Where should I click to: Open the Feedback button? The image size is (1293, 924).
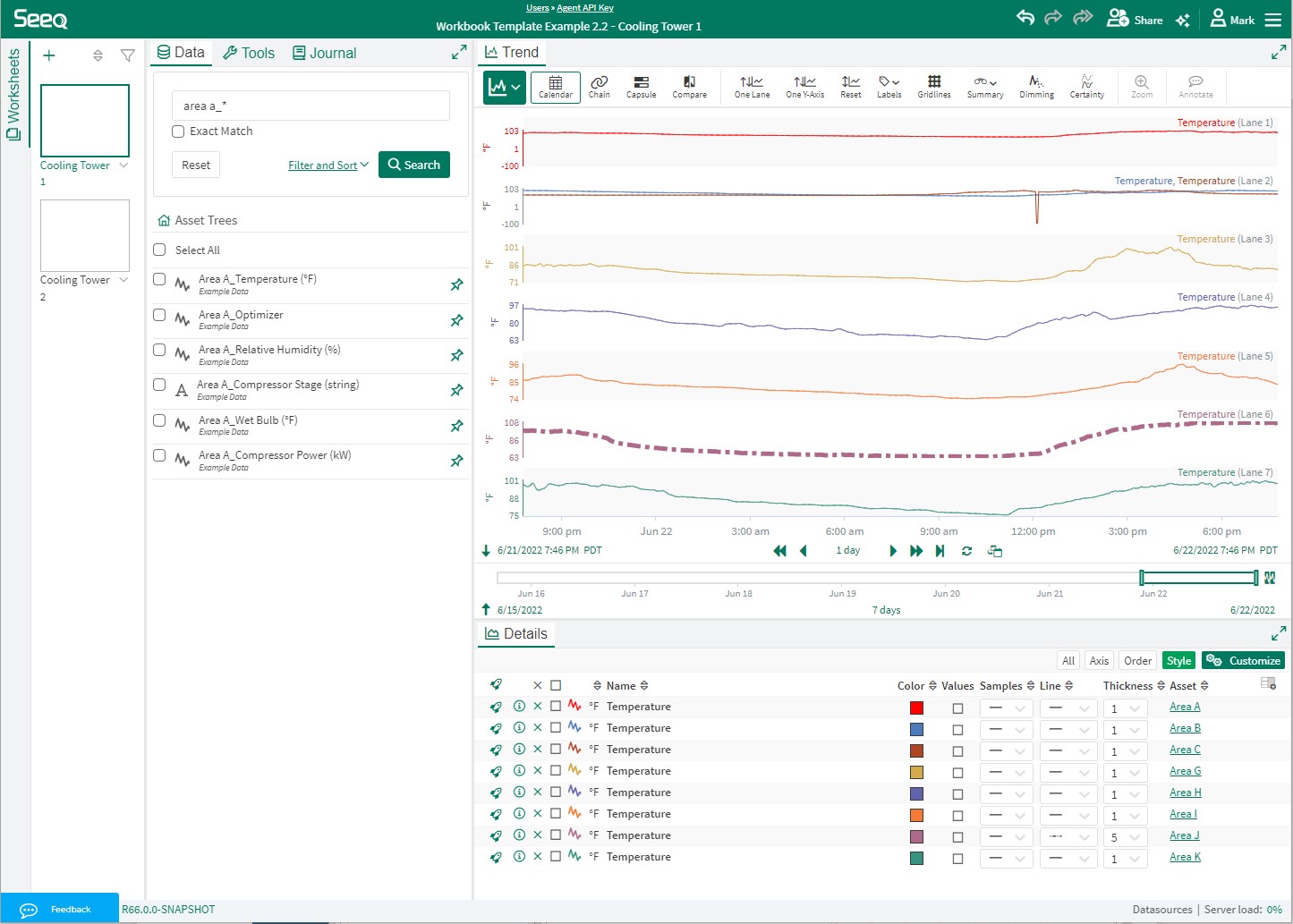(60, 909)
